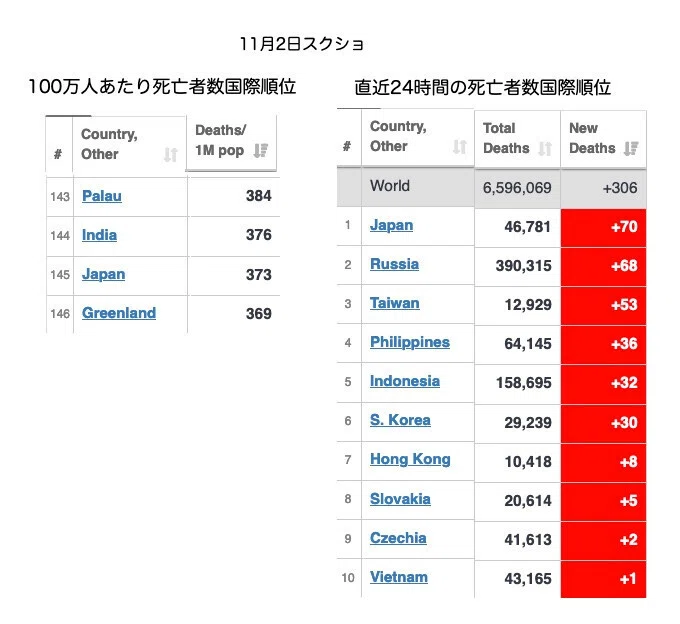This screenshot has width=680, height=624.
Task: Sort right table by Country, Other icon
Action: (460, 147)
